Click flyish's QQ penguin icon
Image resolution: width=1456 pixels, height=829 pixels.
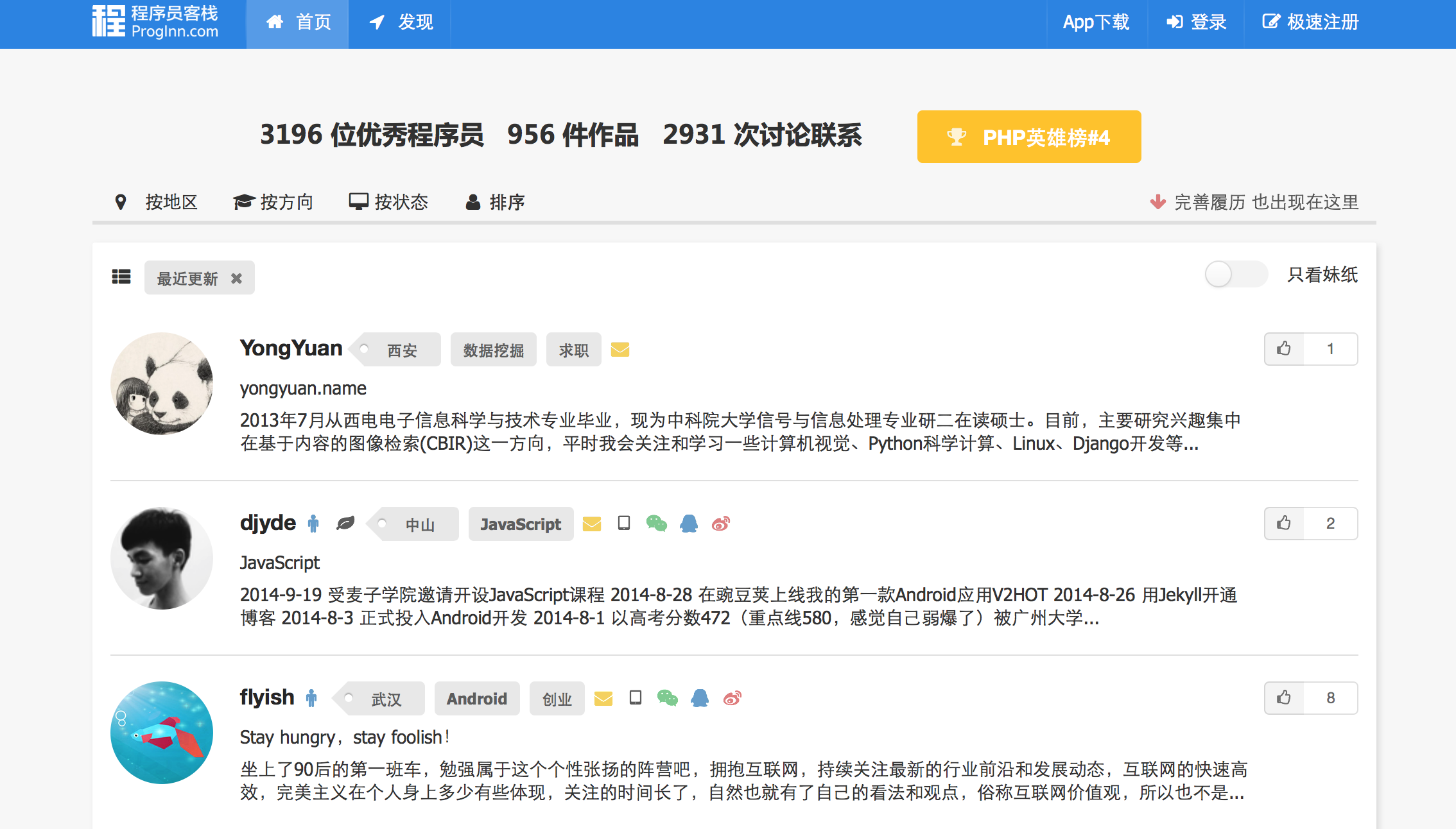coord(700,698)
